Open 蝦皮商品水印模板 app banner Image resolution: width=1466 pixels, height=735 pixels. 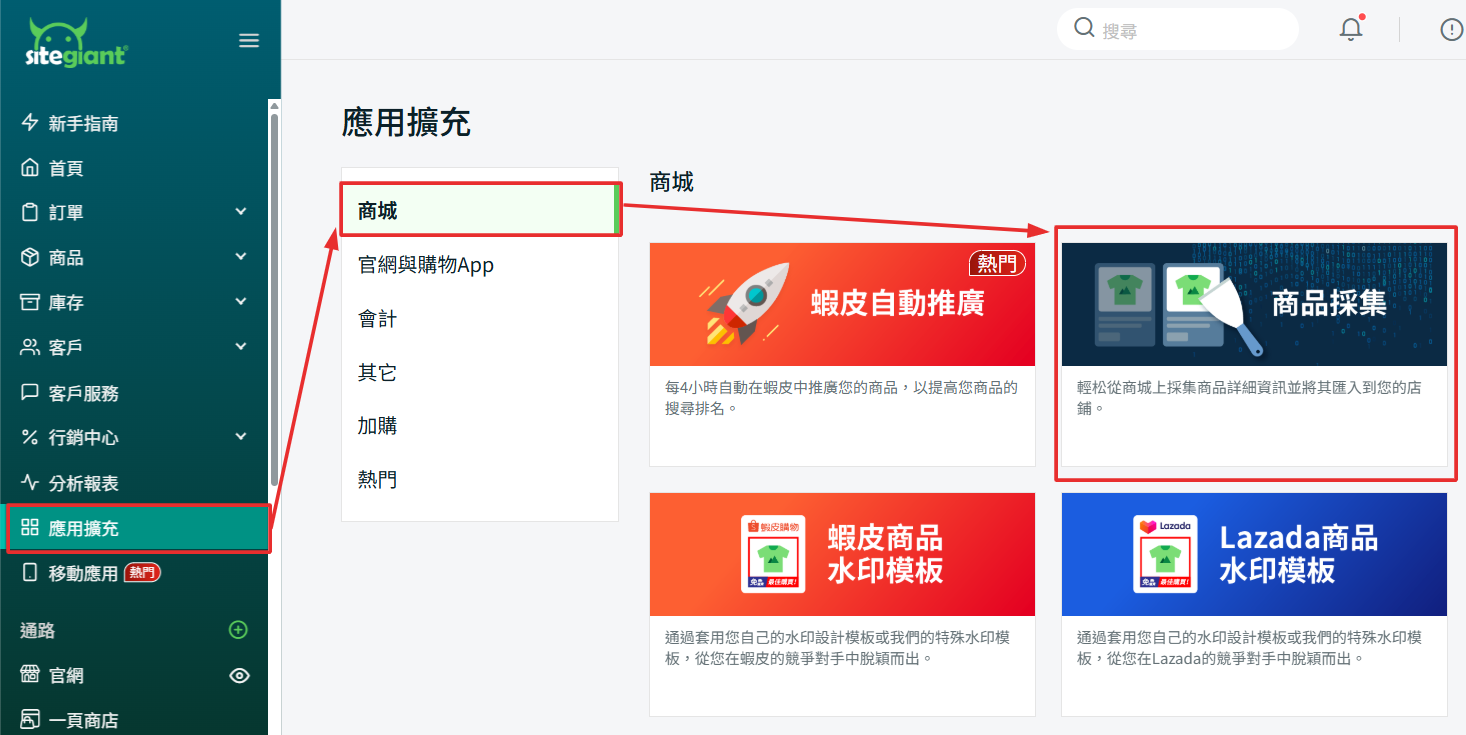pyautogui.click(x=842, y=554)
